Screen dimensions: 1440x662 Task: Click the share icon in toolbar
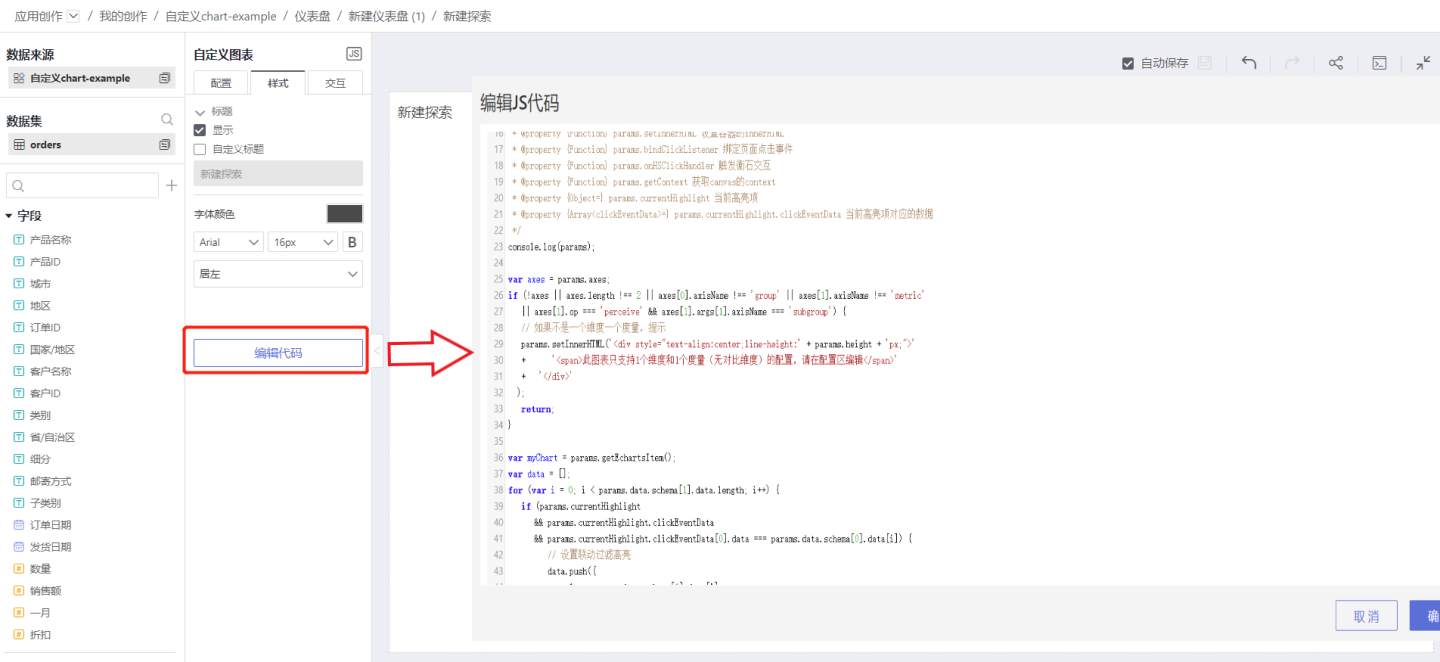1335,63
